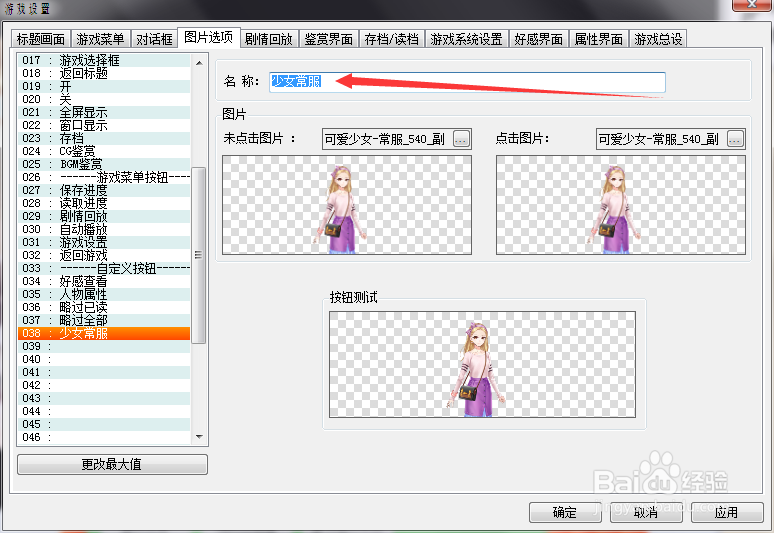Select list row 032 返回游戏

(104, 255)
